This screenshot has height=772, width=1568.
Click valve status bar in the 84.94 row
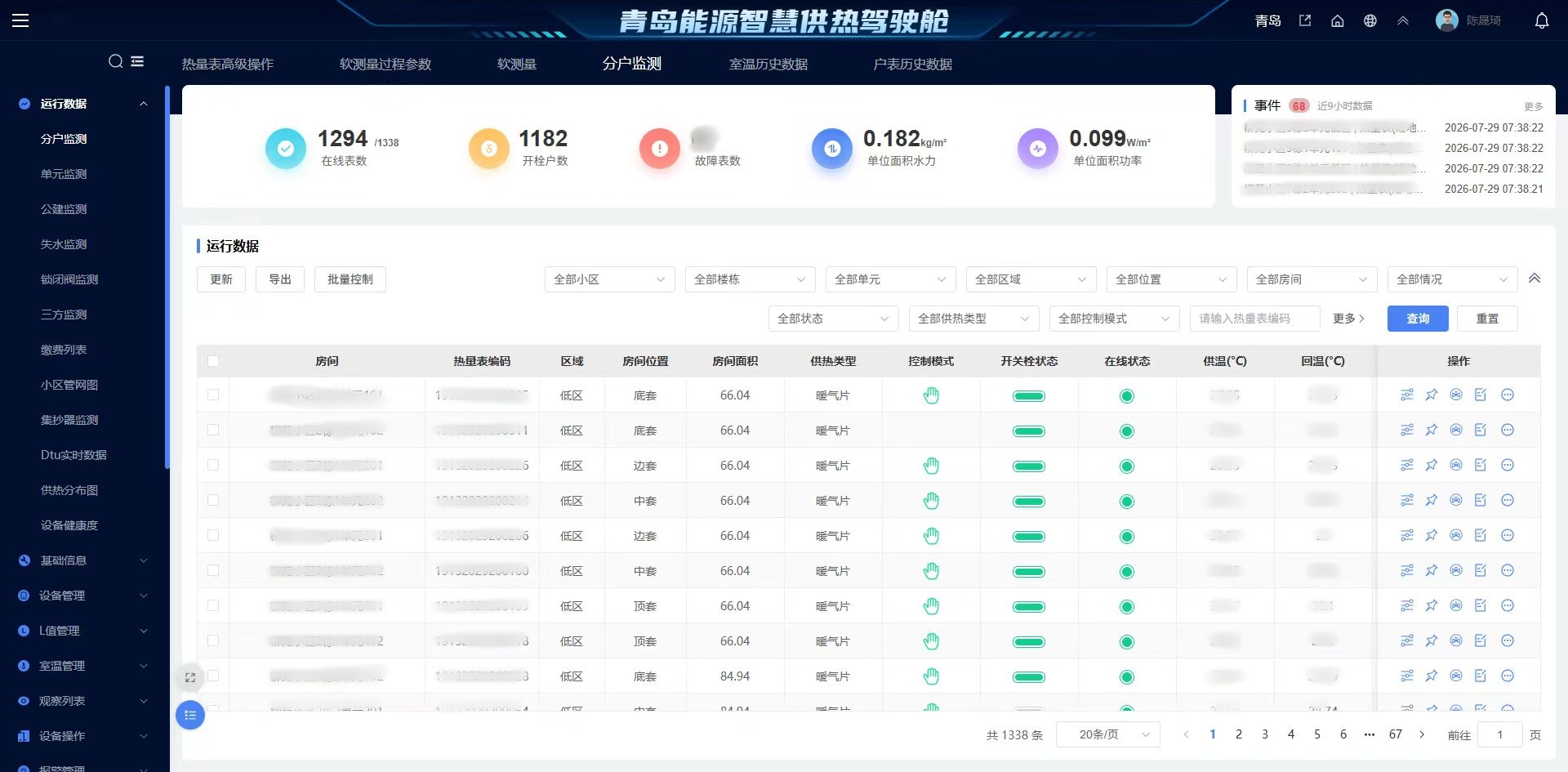[x=1029, y=677]
